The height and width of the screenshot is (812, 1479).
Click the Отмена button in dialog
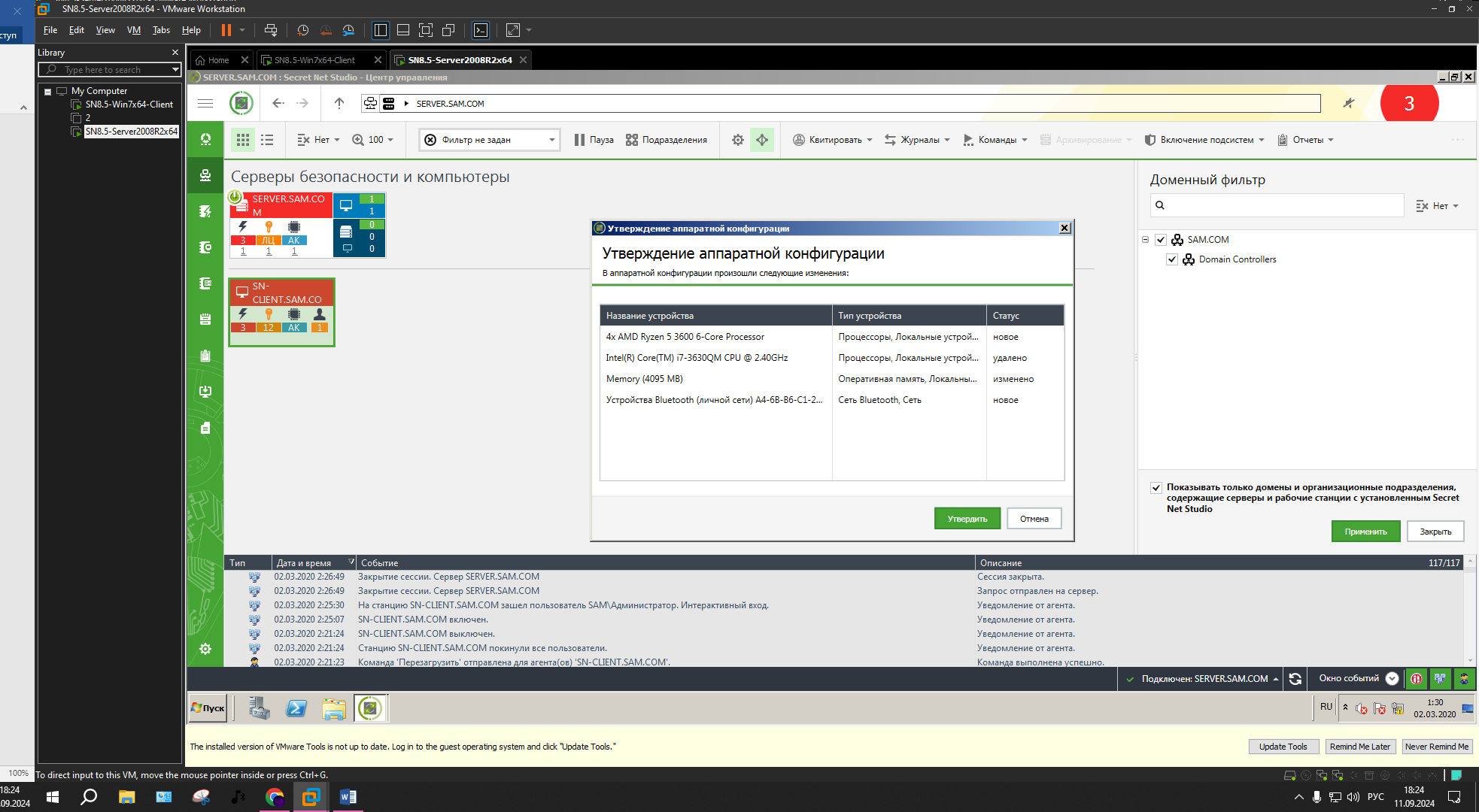click(x=1034, y=519)
